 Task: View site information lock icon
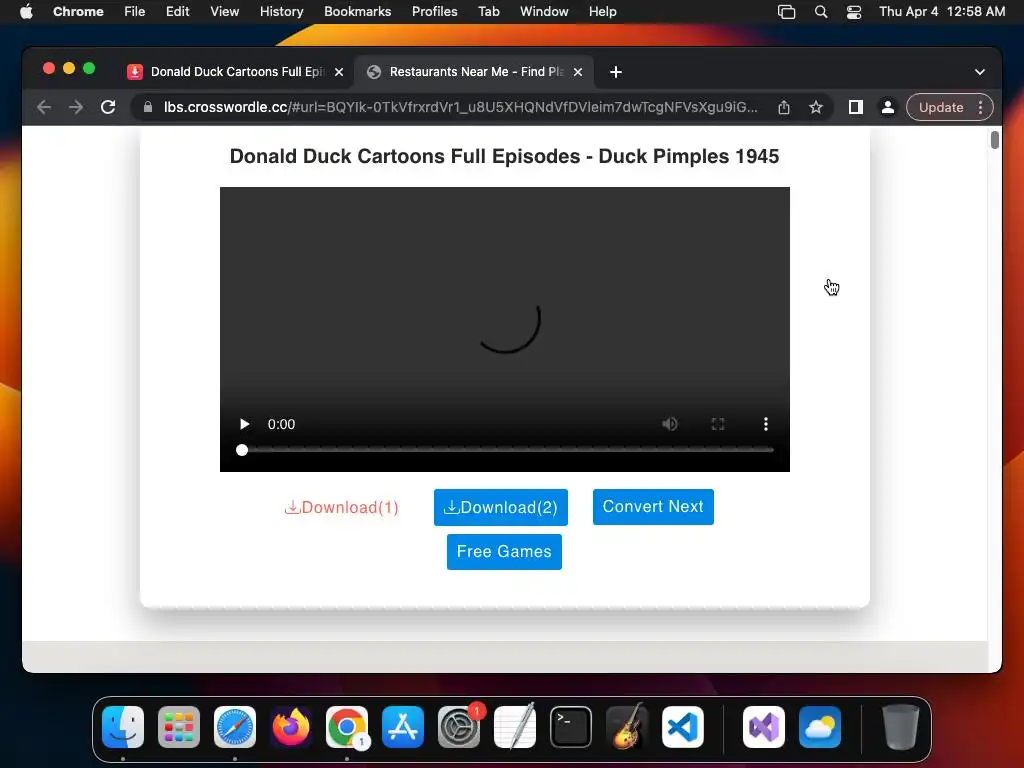click(x=148, y=107)
